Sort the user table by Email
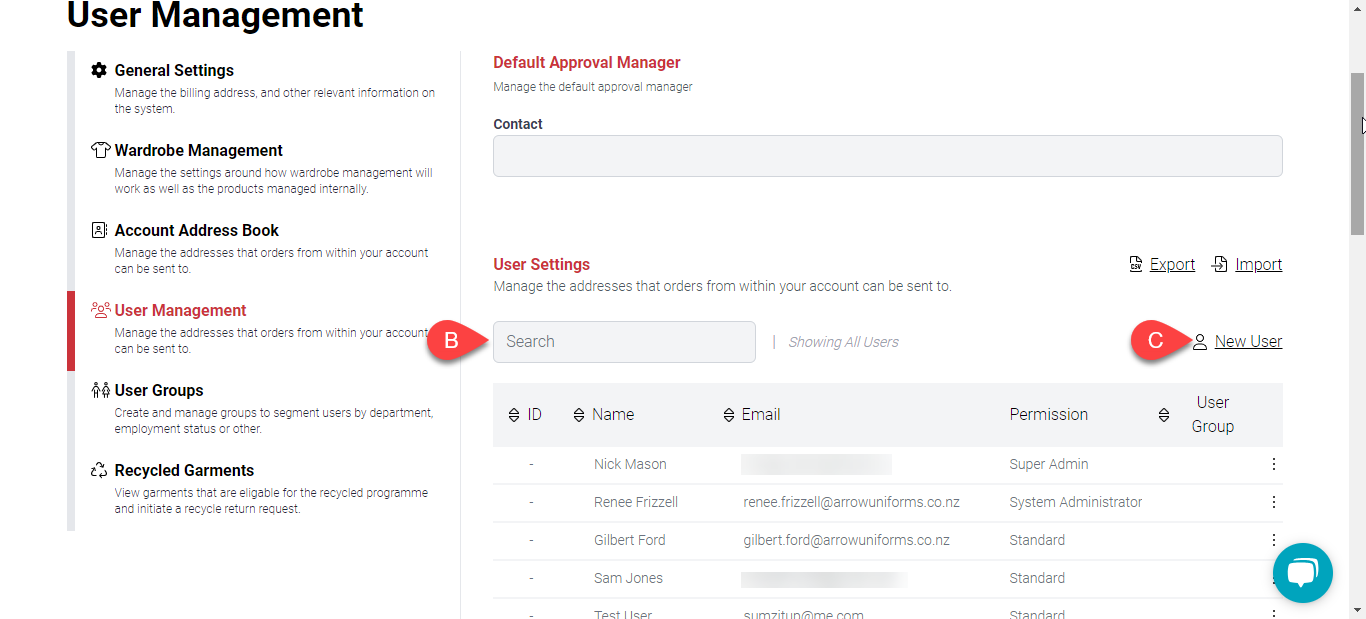The image size is (1366, 619). [728, 415]
